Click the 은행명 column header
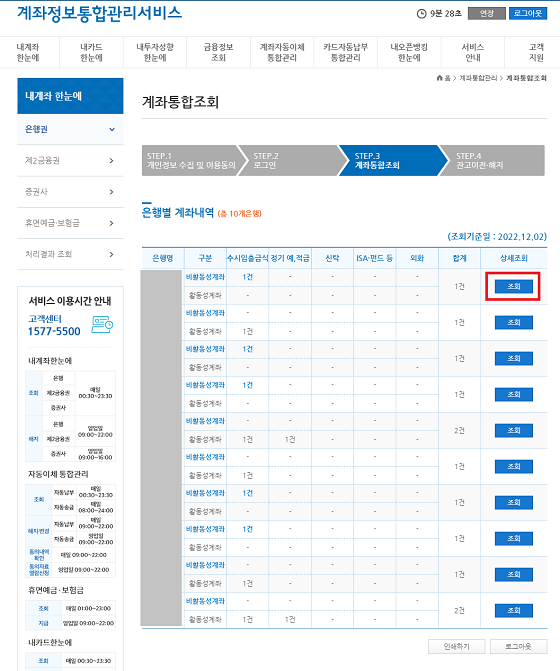Screen dimensions: 560x671 (x=163, y=258)
